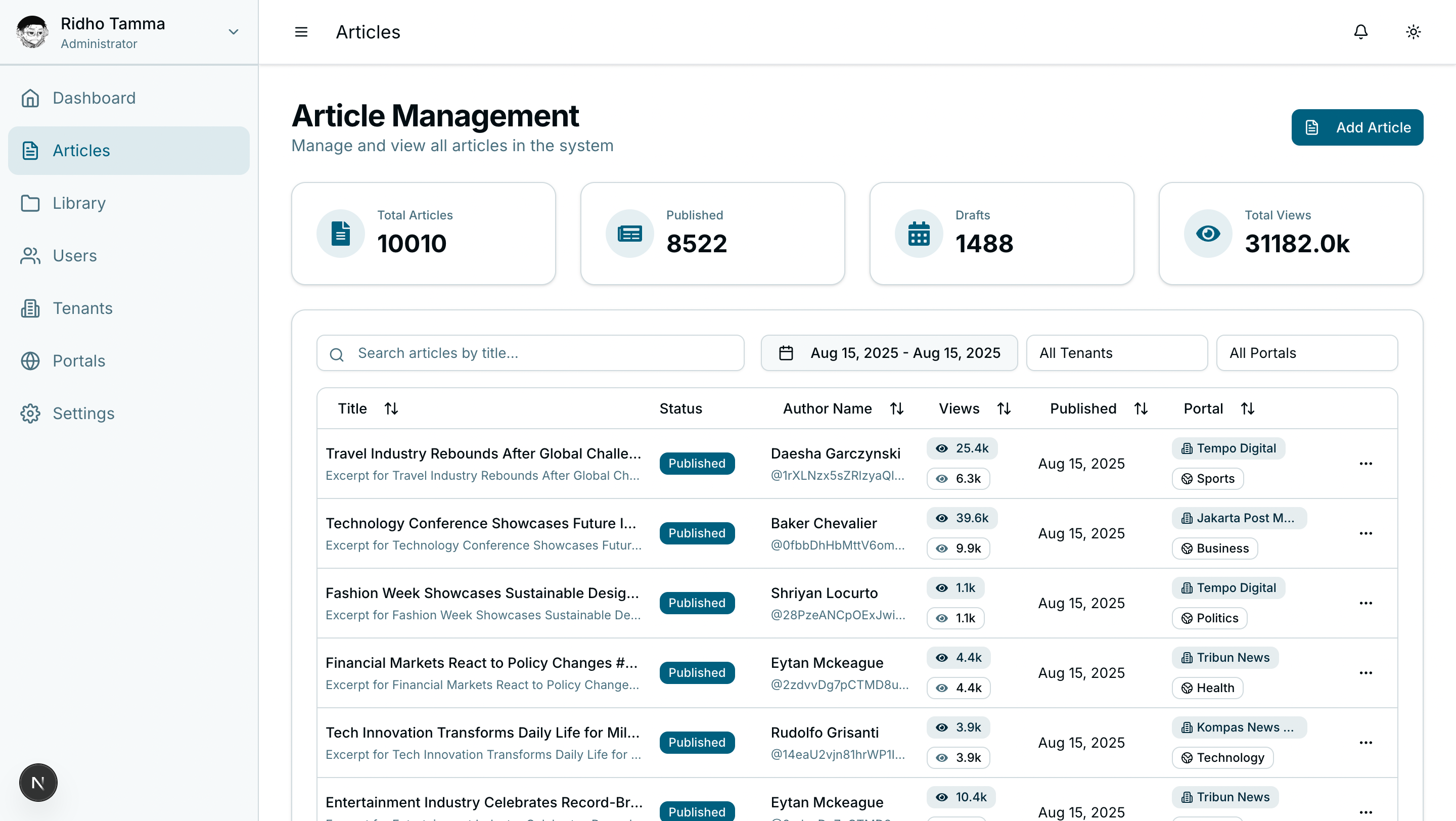Open the Aug 15, 2025 date range picker
The width and height of the screenshot is (1456, 821).
(889, 353)
